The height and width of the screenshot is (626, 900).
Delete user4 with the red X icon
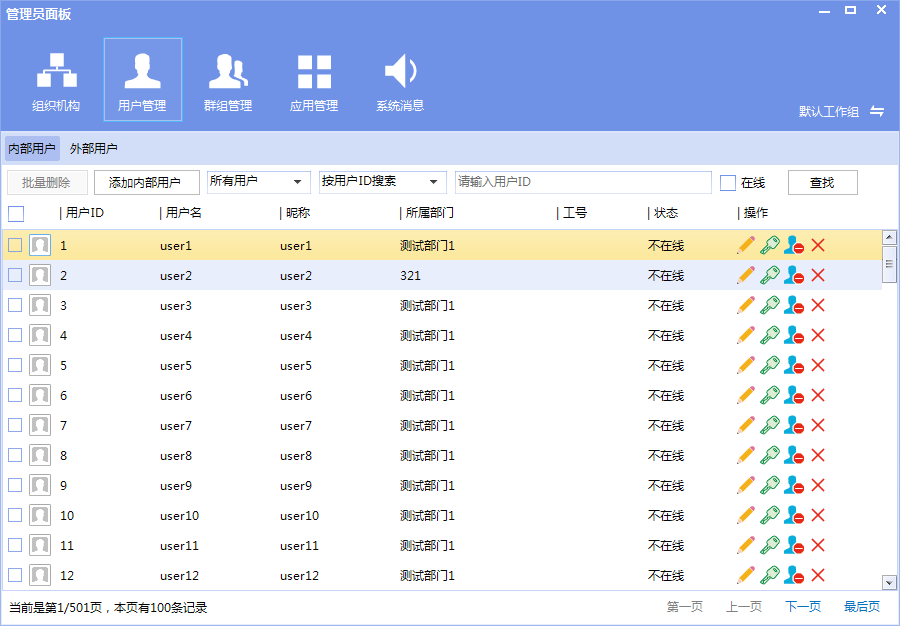818,335
